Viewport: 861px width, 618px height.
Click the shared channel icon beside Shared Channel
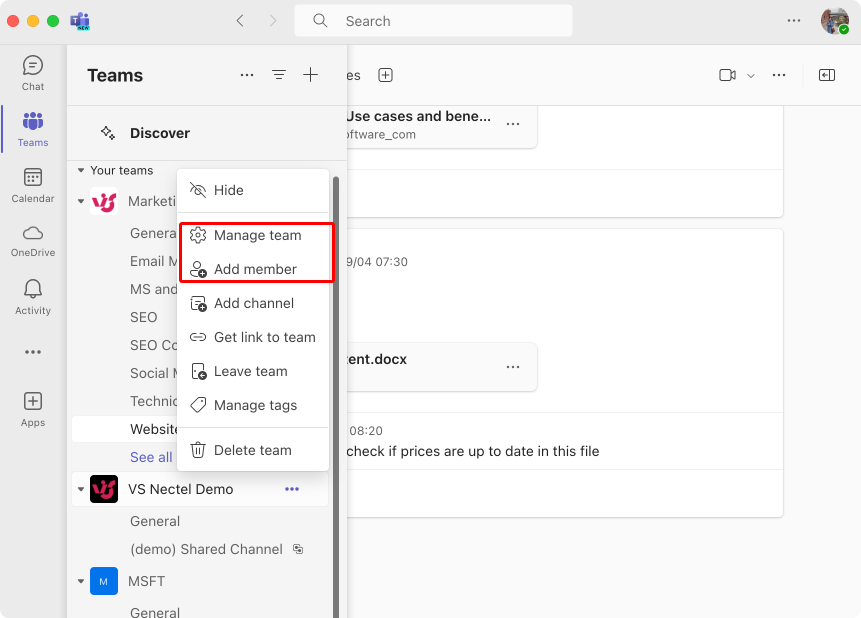pyautogui.click(x=298, y=549)
